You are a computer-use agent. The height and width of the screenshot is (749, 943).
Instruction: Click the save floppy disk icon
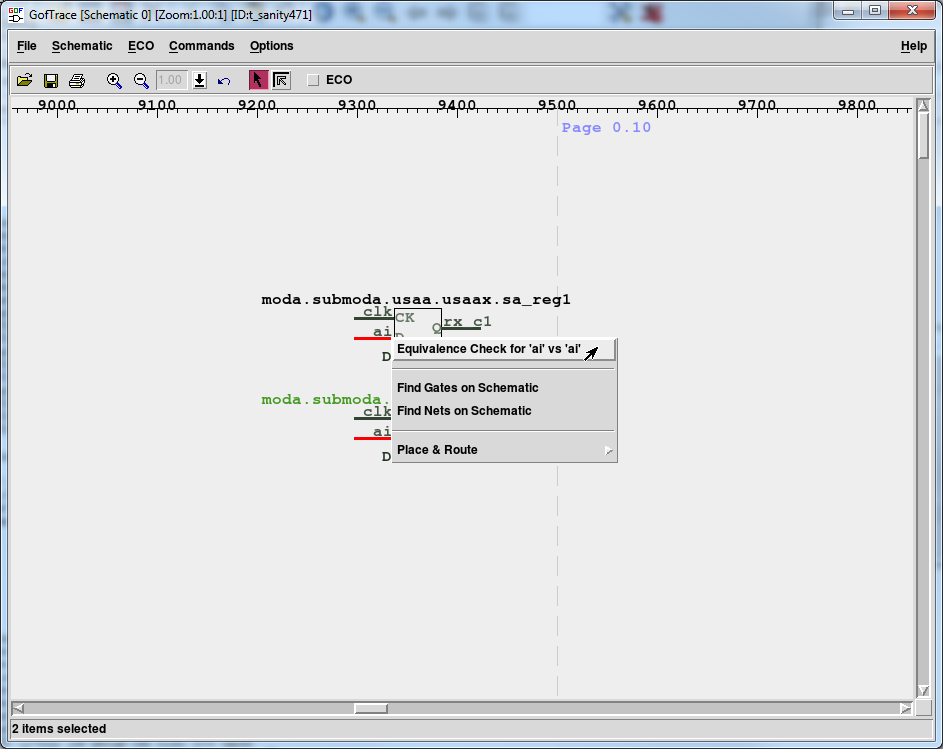coord(51,80)
